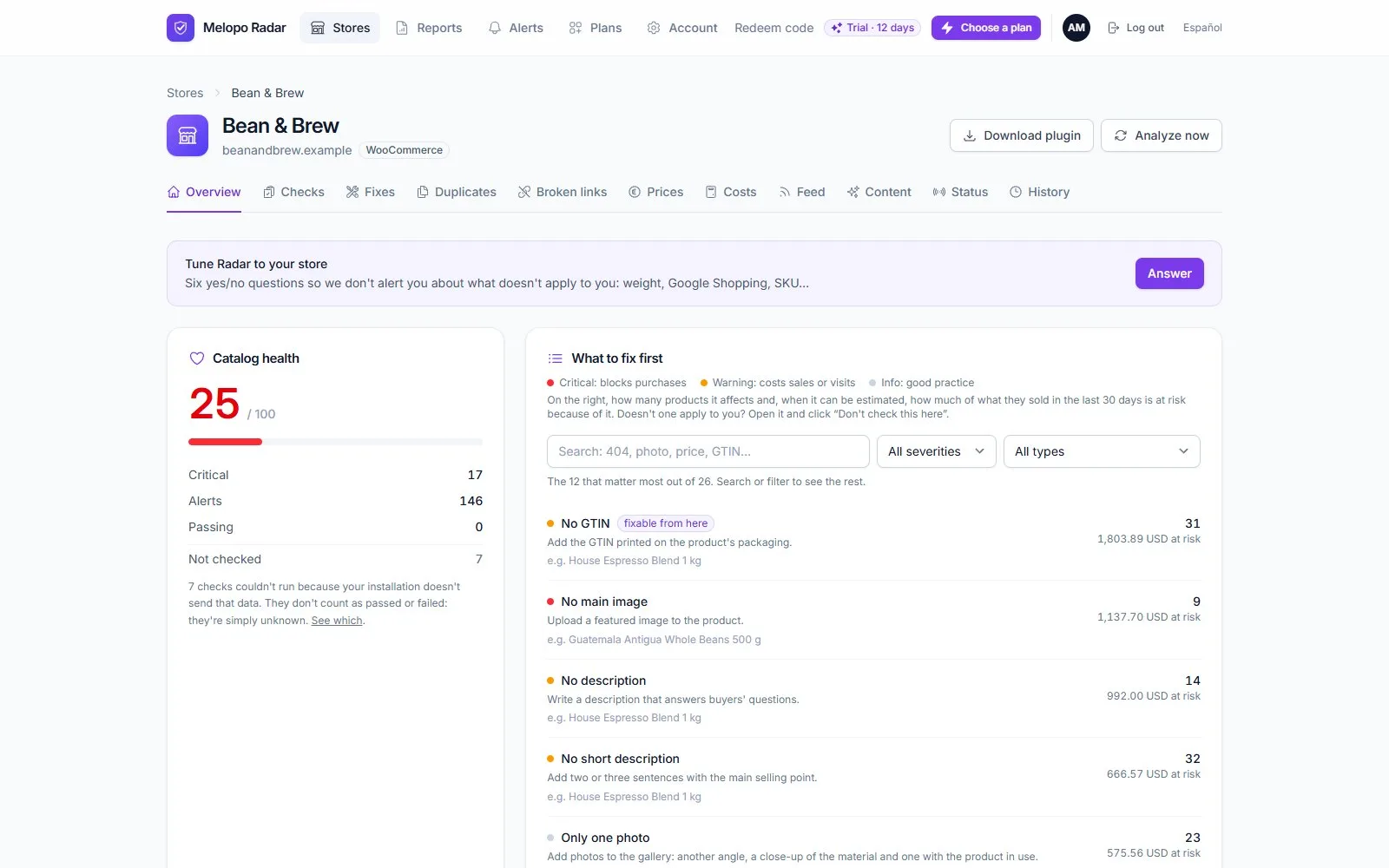Open the No main image issue
The height and width of the screenshot is (868, 1389).
point(873,620)
